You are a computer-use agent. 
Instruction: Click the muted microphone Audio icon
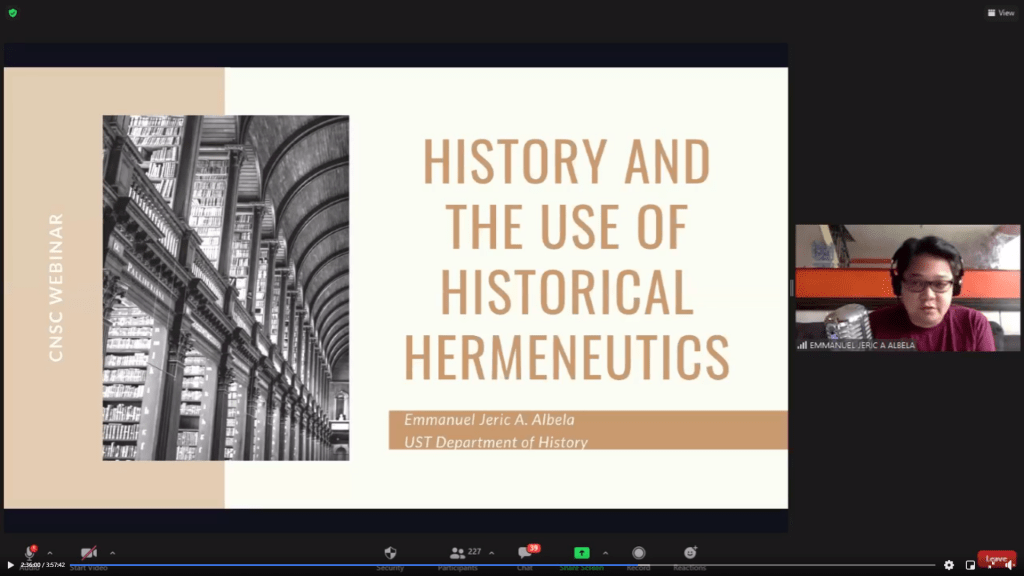[x=29, y=552]
